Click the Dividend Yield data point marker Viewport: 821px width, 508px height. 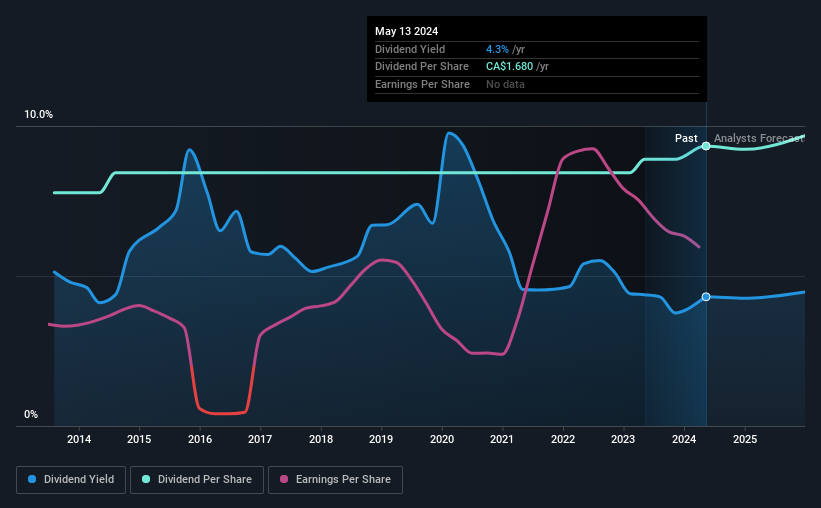[706, 297]
